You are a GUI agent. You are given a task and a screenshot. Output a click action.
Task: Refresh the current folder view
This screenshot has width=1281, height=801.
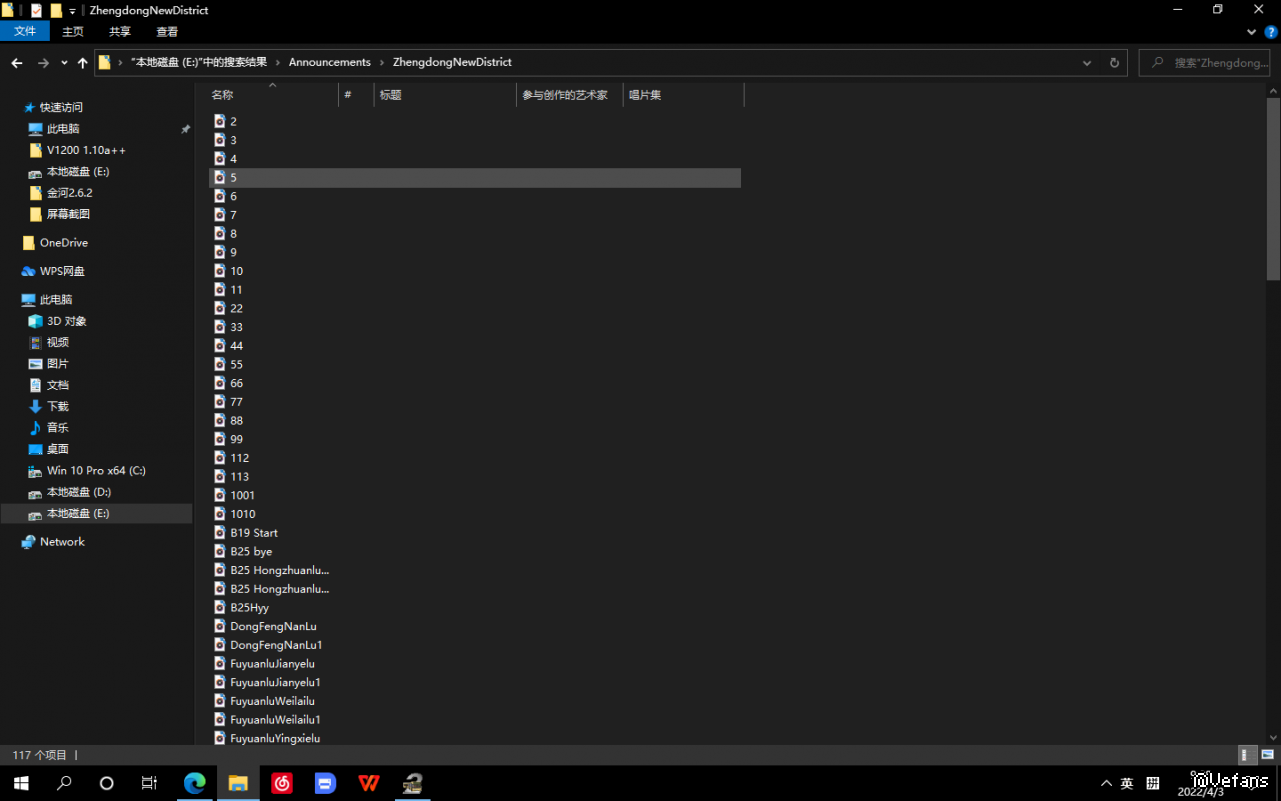tap(1114, 63)
